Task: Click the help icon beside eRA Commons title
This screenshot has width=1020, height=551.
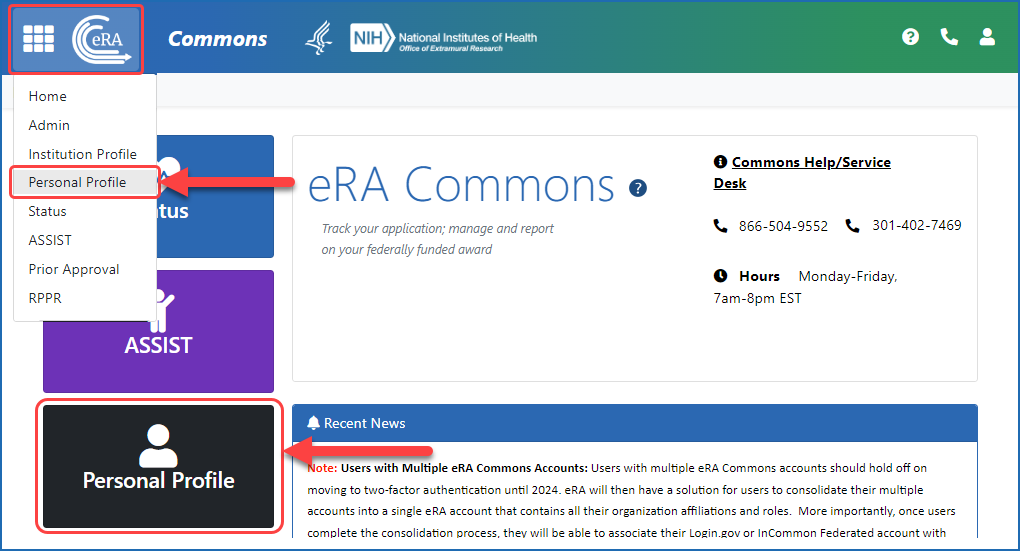Action: (x=638, y=188)
